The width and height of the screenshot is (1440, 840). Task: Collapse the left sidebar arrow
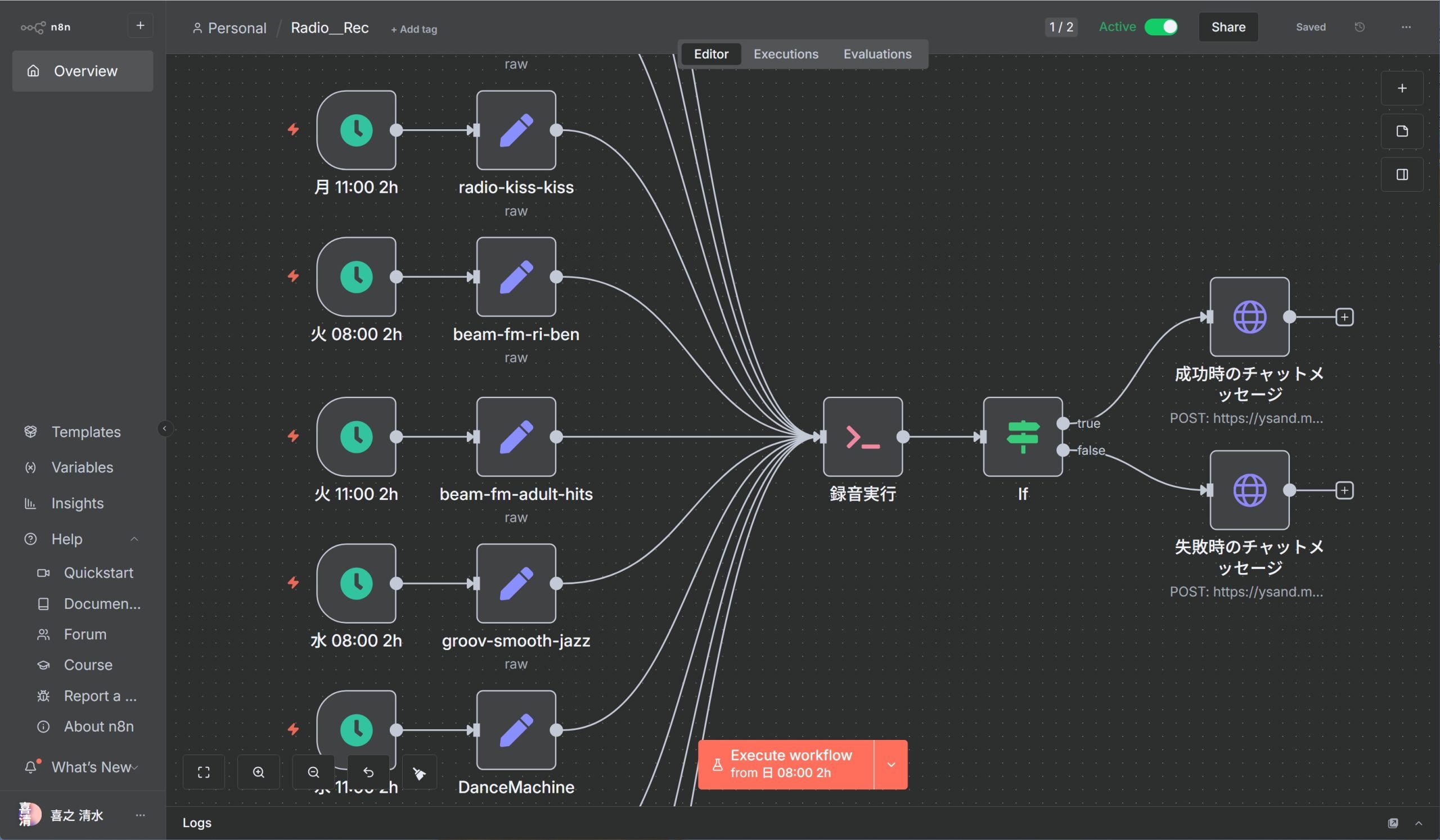click(x=165, y=428)
